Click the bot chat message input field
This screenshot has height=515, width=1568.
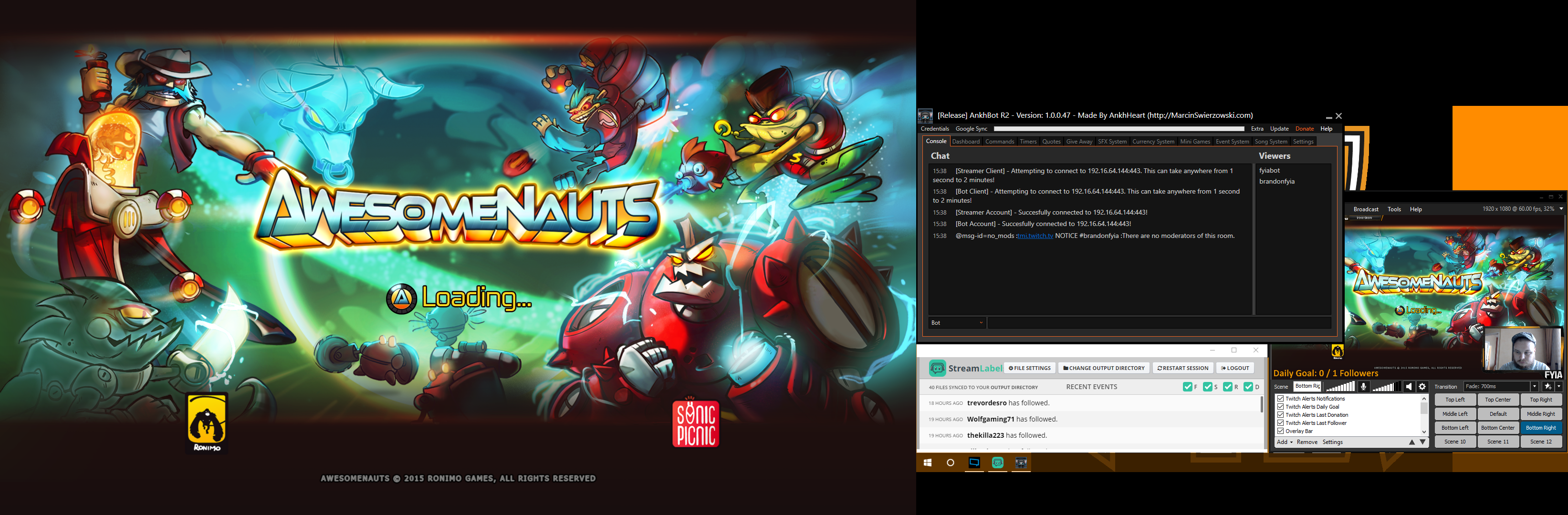[1159, 323]
